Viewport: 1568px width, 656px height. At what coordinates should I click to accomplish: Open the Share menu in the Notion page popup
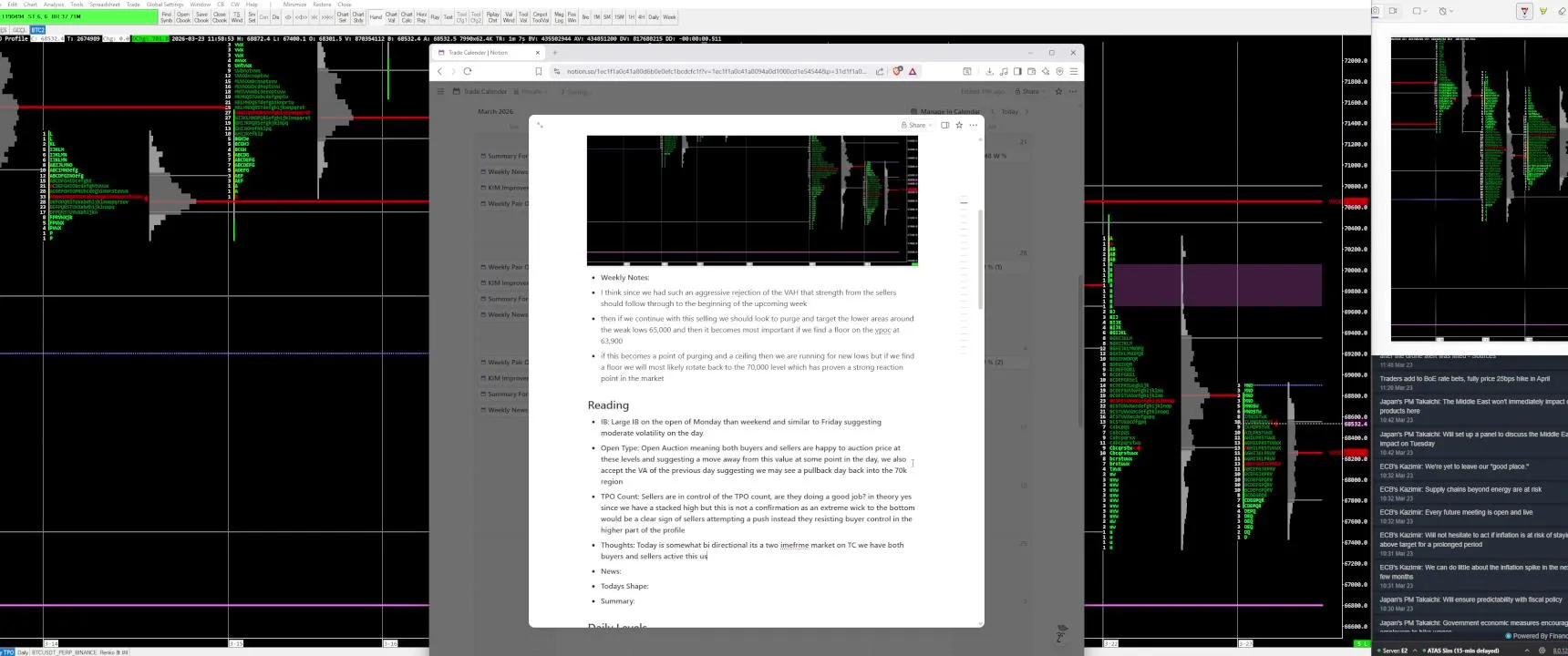pyautogui.click(x=916, y=125)
